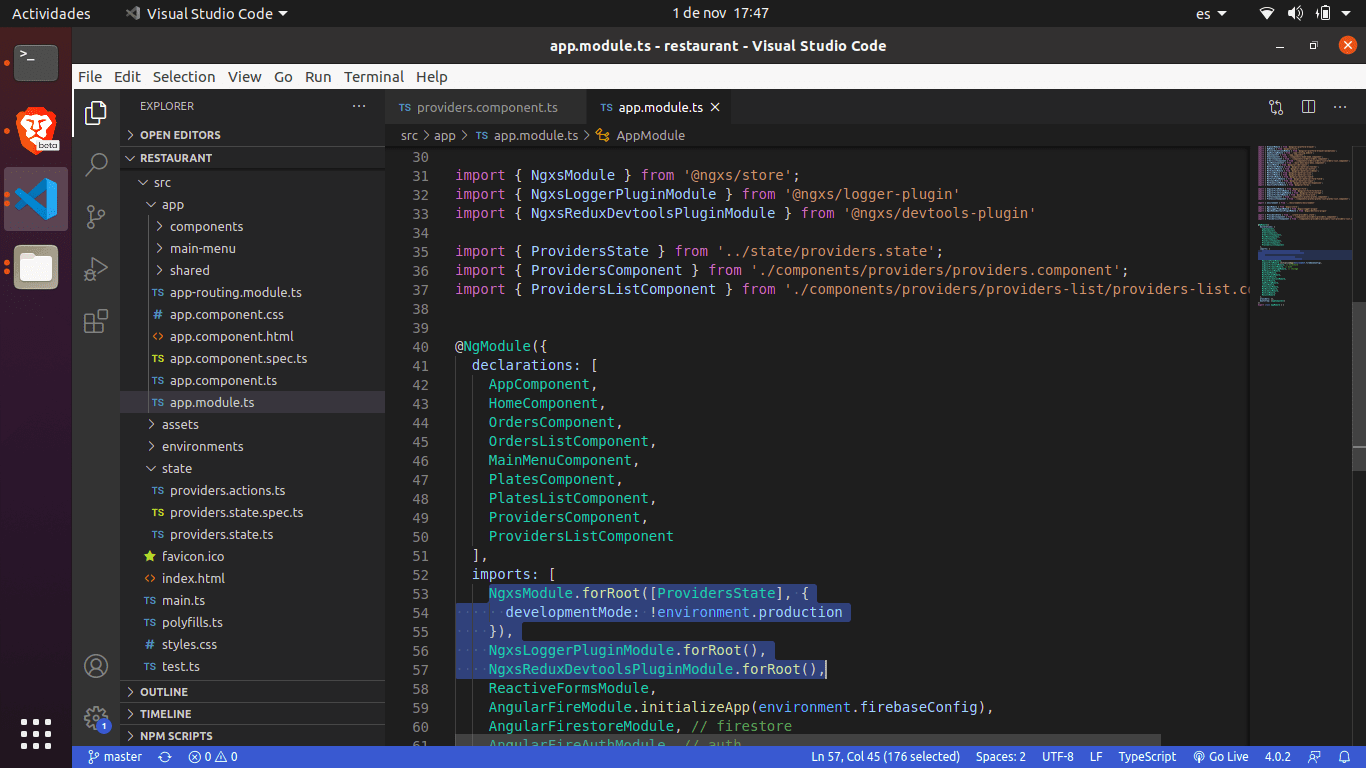Open the Accounts icon in activity bar
1366x768 pixels.
[x=96, y=666]
